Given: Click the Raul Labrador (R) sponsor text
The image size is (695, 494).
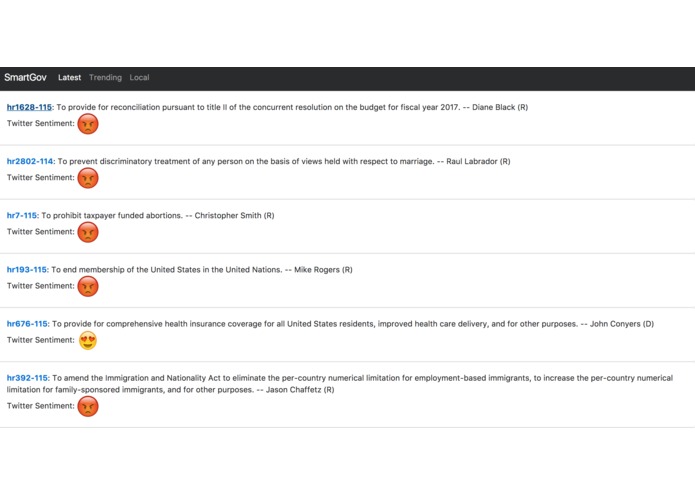Looking at the screenshot, I should pos(478,161).
